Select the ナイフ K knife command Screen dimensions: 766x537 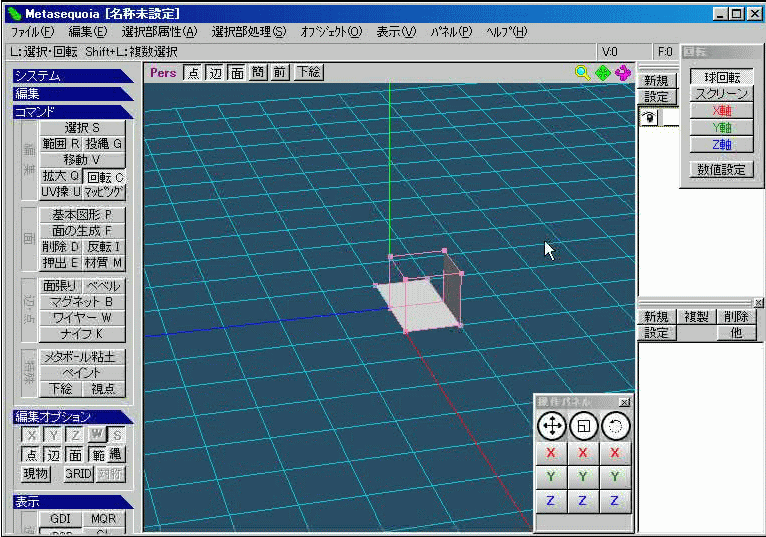(x=82, y=334)
